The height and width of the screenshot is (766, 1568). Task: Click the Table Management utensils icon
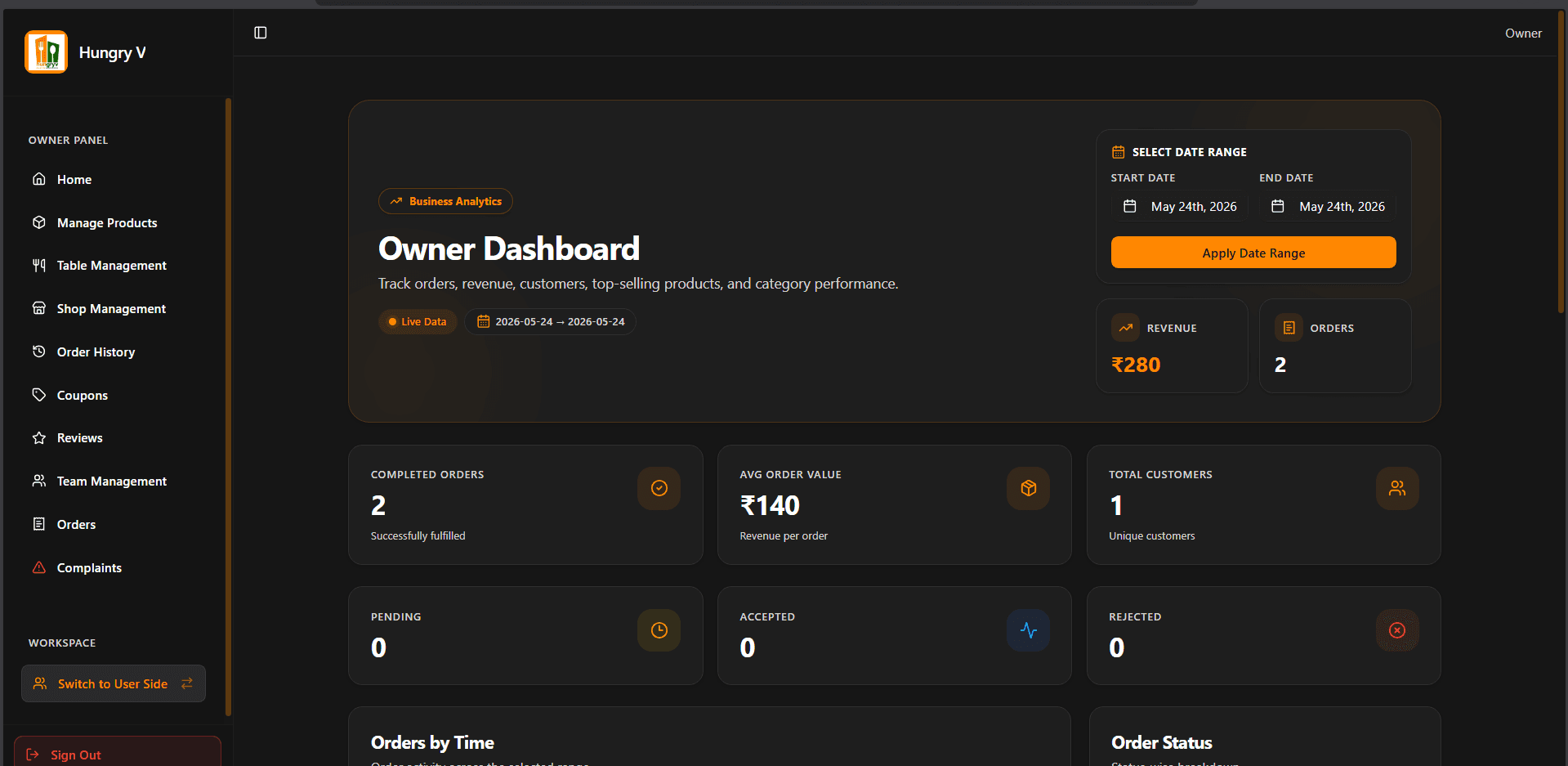(38, 265)
